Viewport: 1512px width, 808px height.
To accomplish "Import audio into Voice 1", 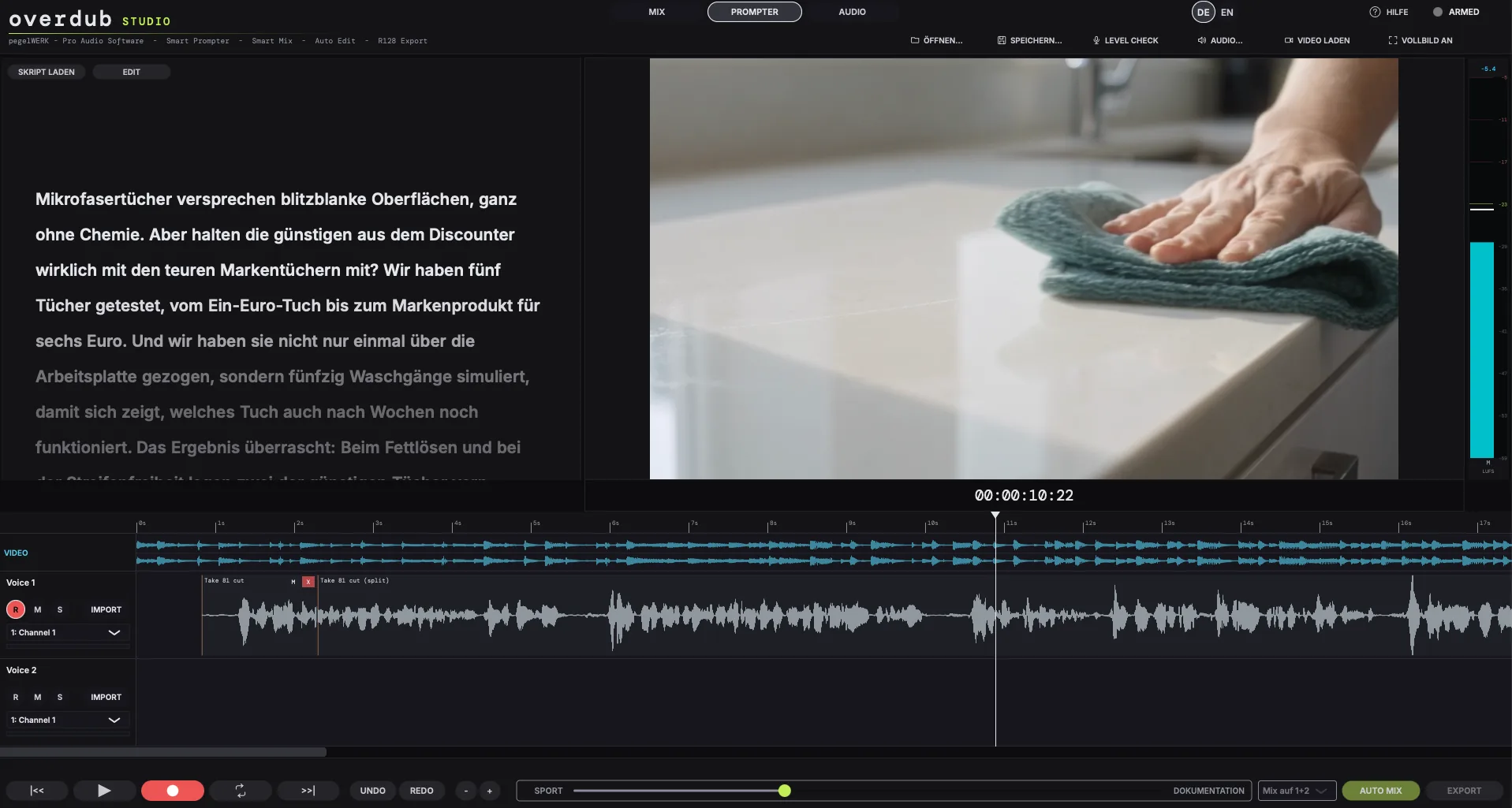I will point(106,609).
